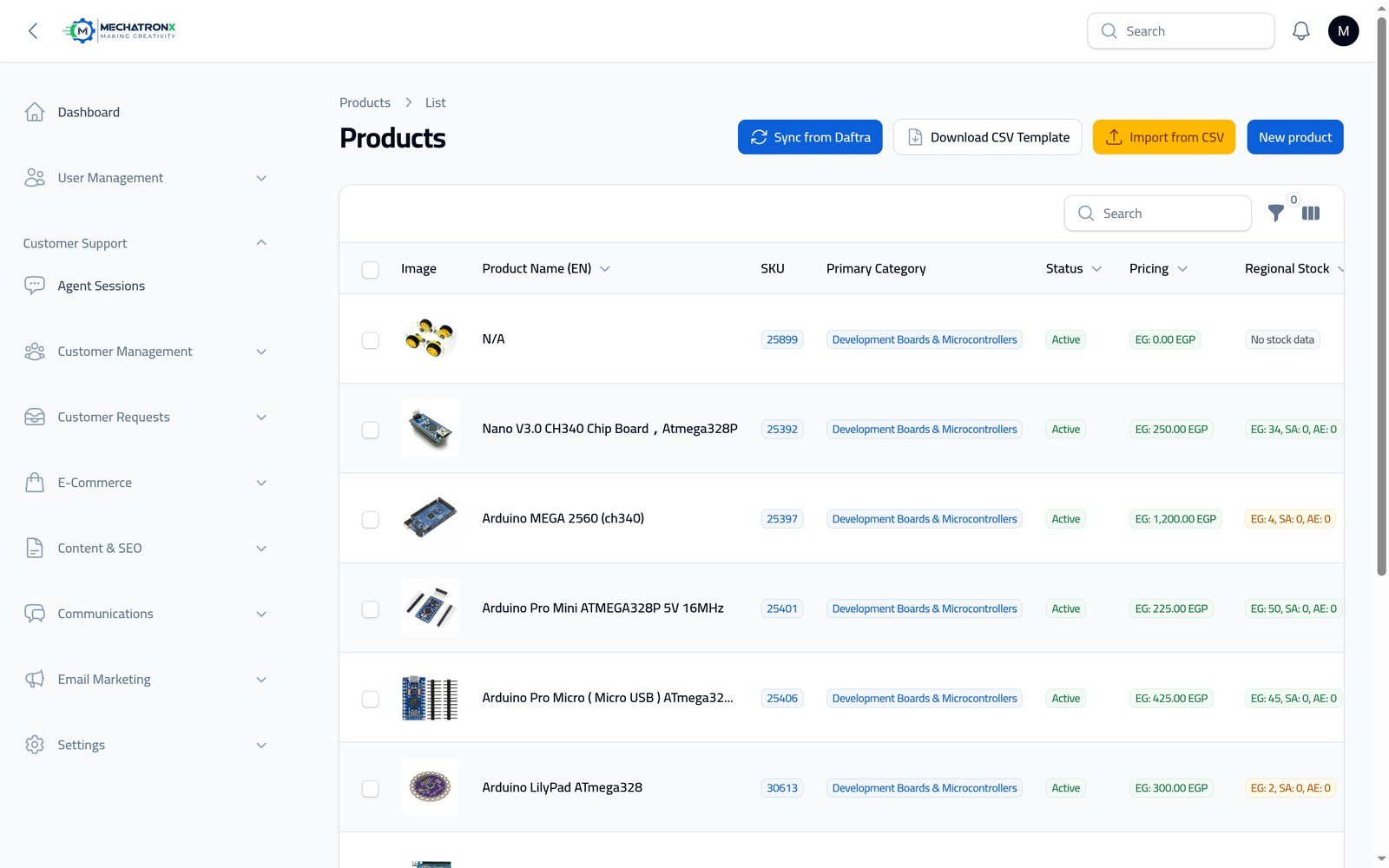Toggle the select-all checkbox in header
This screenshot has height=868, width=1389.
click(371, 270)
